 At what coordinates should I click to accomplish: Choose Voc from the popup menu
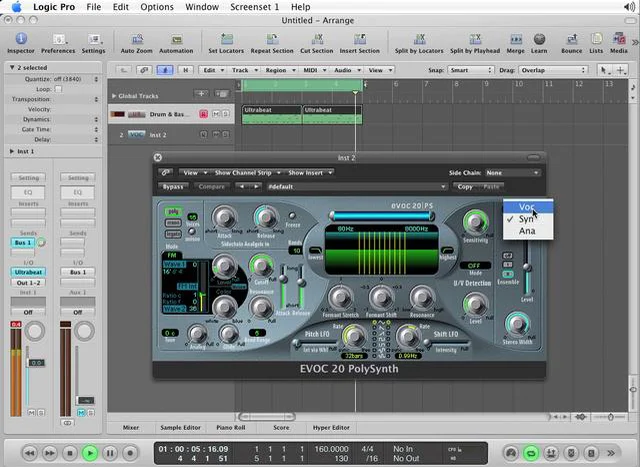click(x=528, y=207)
